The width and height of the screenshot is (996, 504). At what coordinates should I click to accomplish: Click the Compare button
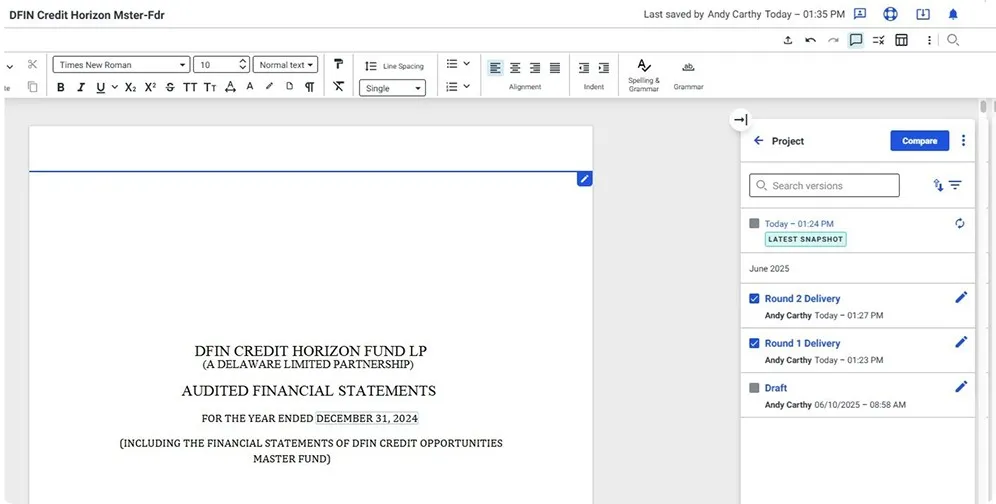coord(920,141)
